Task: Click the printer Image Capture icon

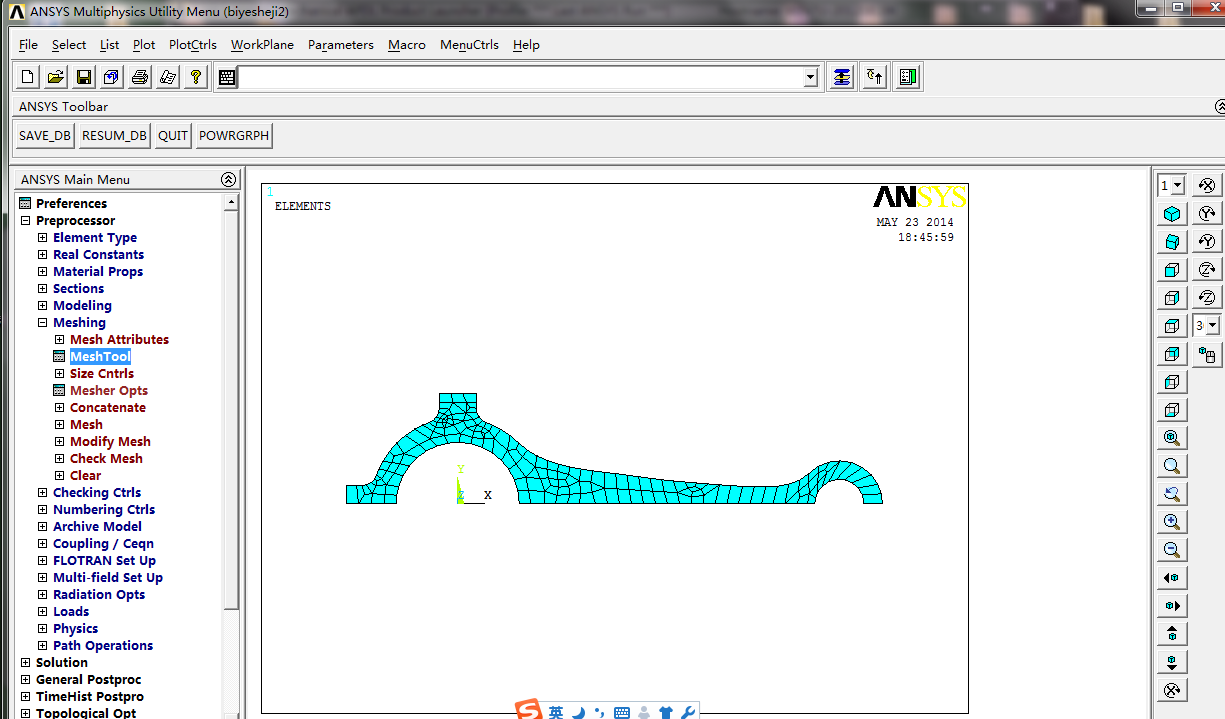Action: point(140,77)
